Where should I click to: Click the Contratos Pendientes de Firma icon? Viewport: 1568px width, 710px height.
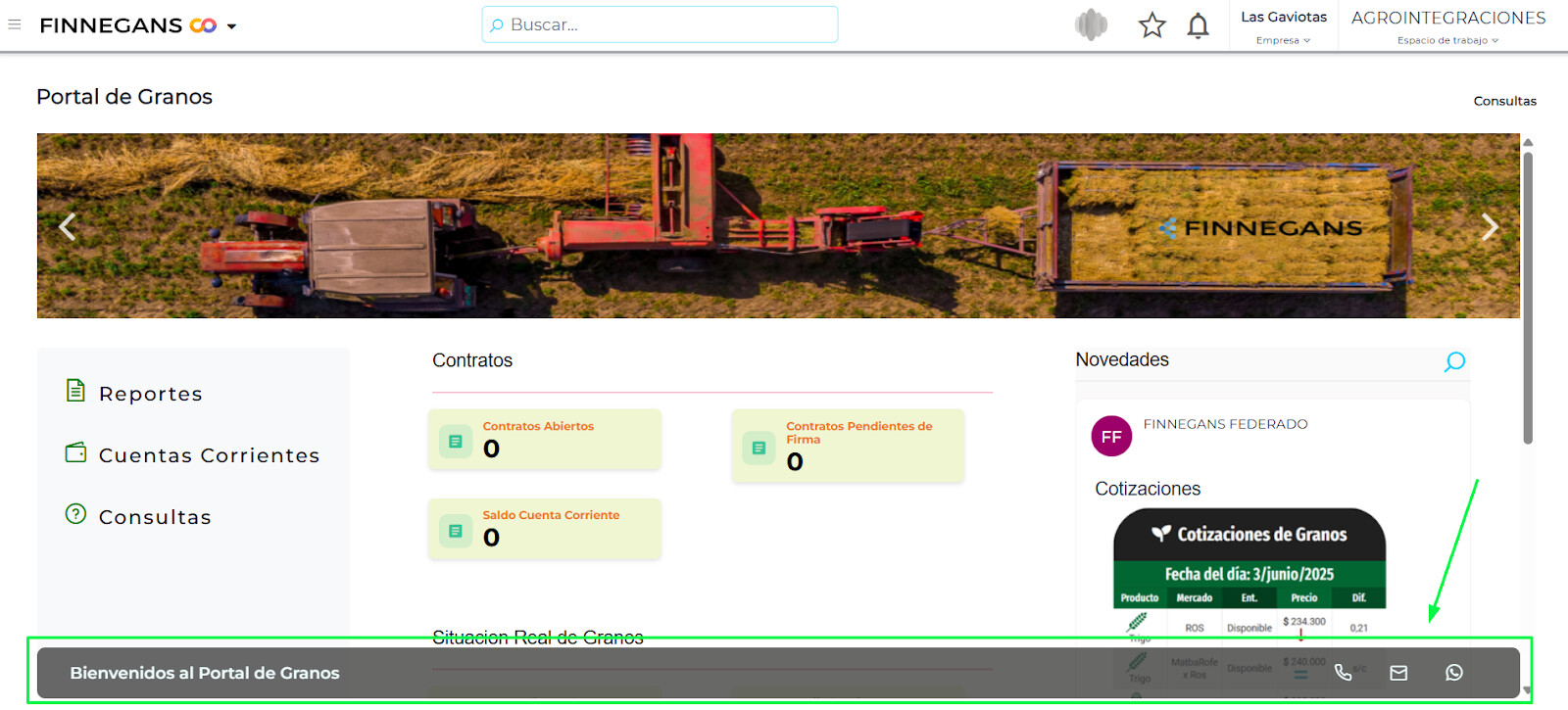[759, 448]
